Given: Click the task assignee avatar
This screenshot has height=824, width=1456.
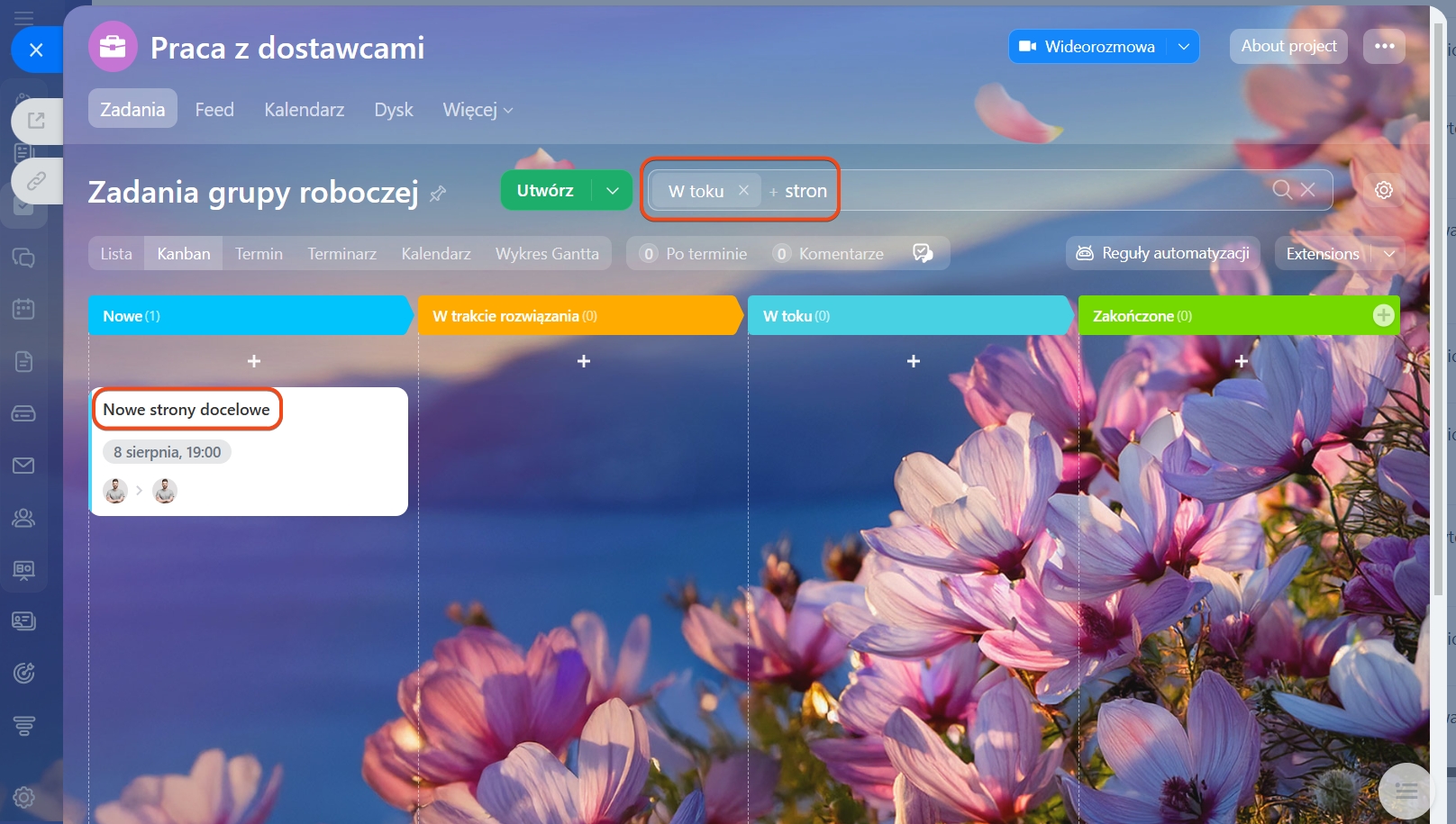Looking at the screenshot, I should 165,491.
